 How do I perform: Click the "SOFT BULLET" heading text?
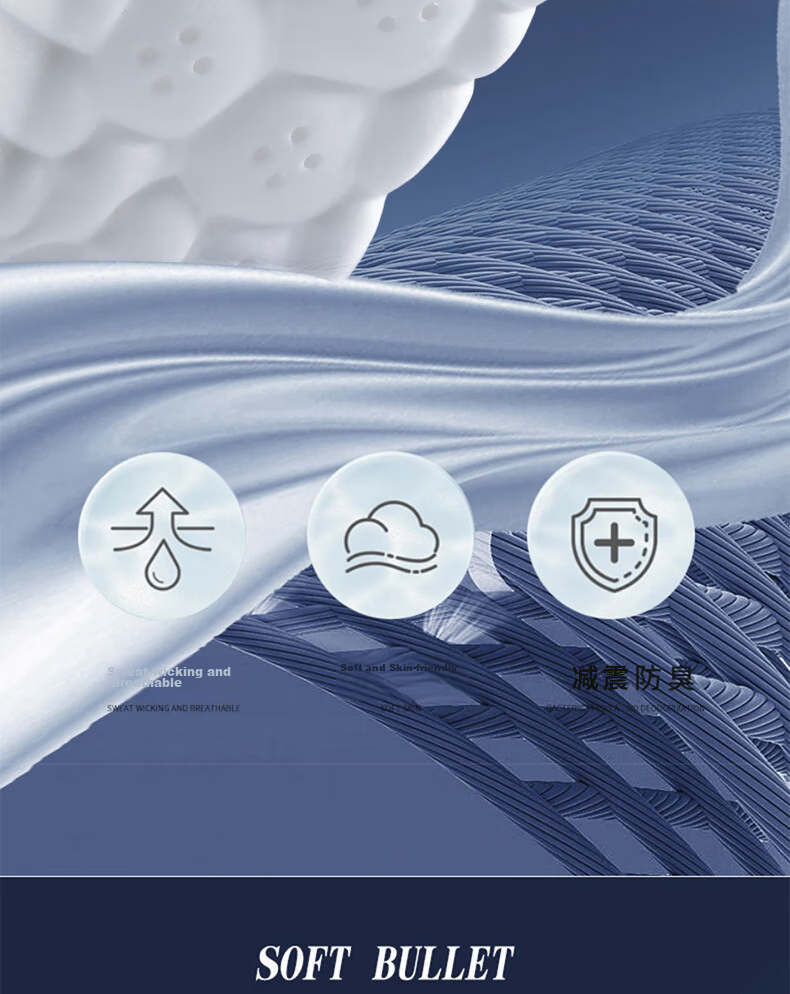point(384,963)
